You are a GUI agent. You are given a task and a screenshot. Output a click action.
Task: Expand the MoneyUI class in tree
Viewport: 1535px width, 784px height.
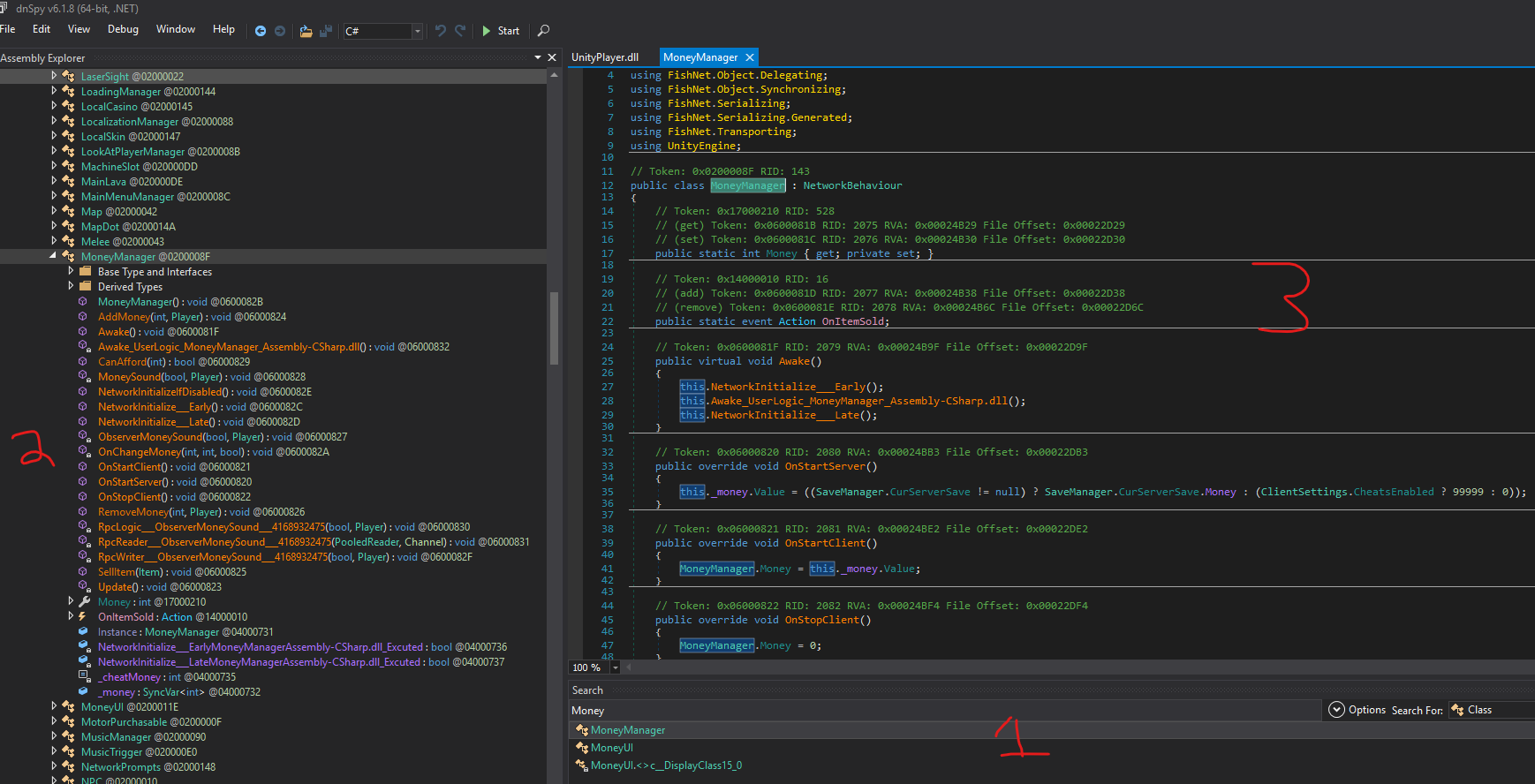pyautogui.click(x=54, y=706)
